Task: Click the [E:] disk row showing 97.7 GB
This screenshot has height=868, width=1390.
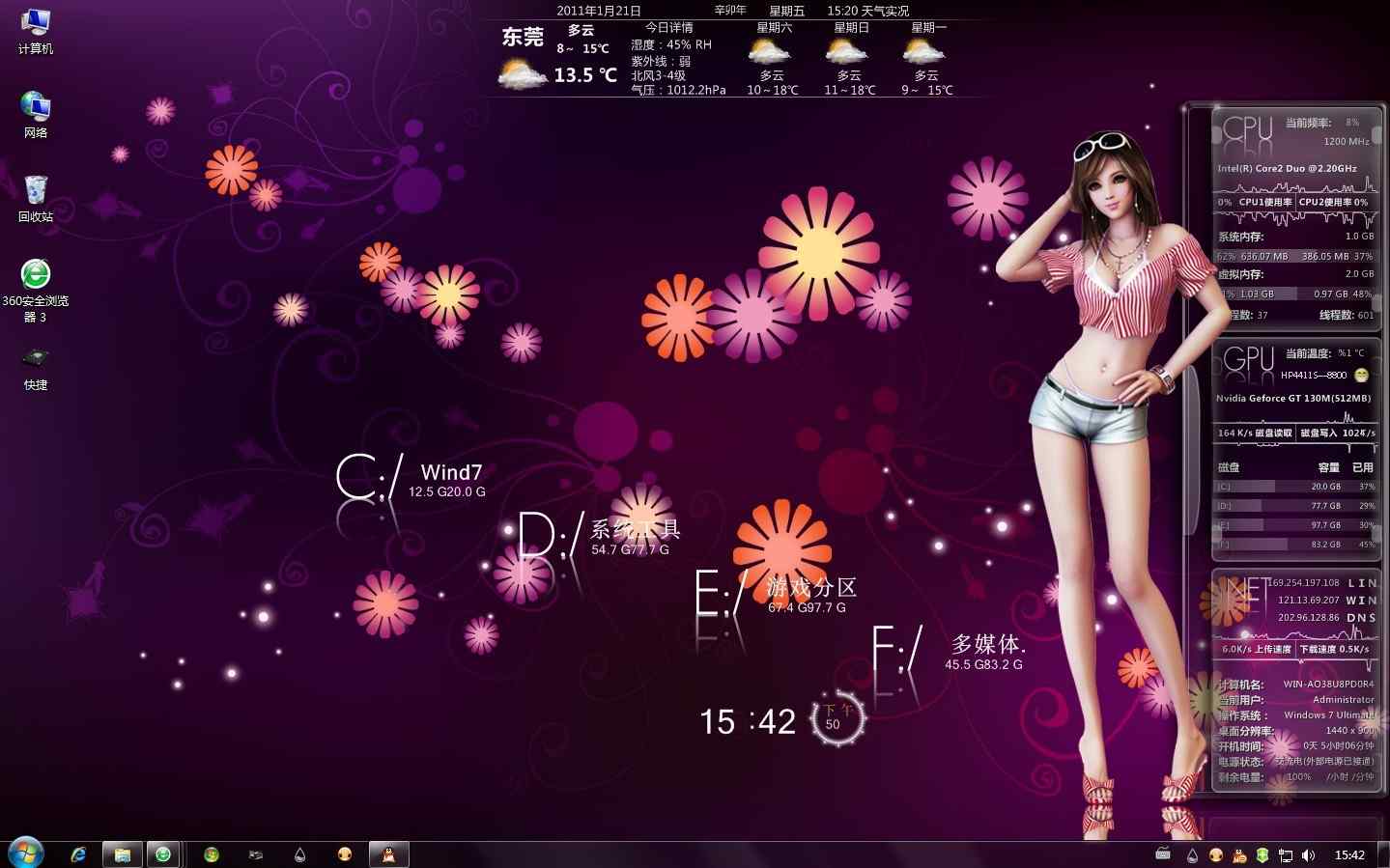Action: tap(1295, 525)
